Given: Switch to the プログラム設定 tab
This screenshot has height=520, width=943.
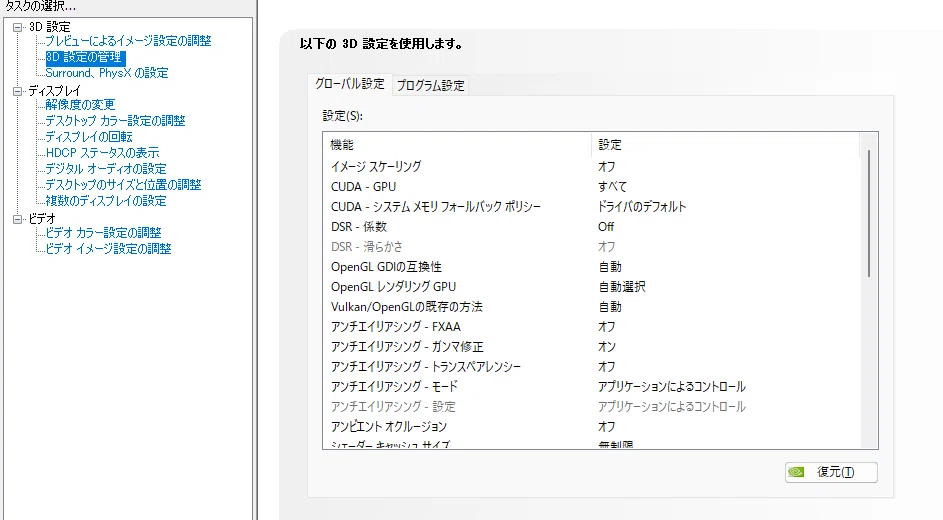Looking at the screenshot, I should coord(431,85).
